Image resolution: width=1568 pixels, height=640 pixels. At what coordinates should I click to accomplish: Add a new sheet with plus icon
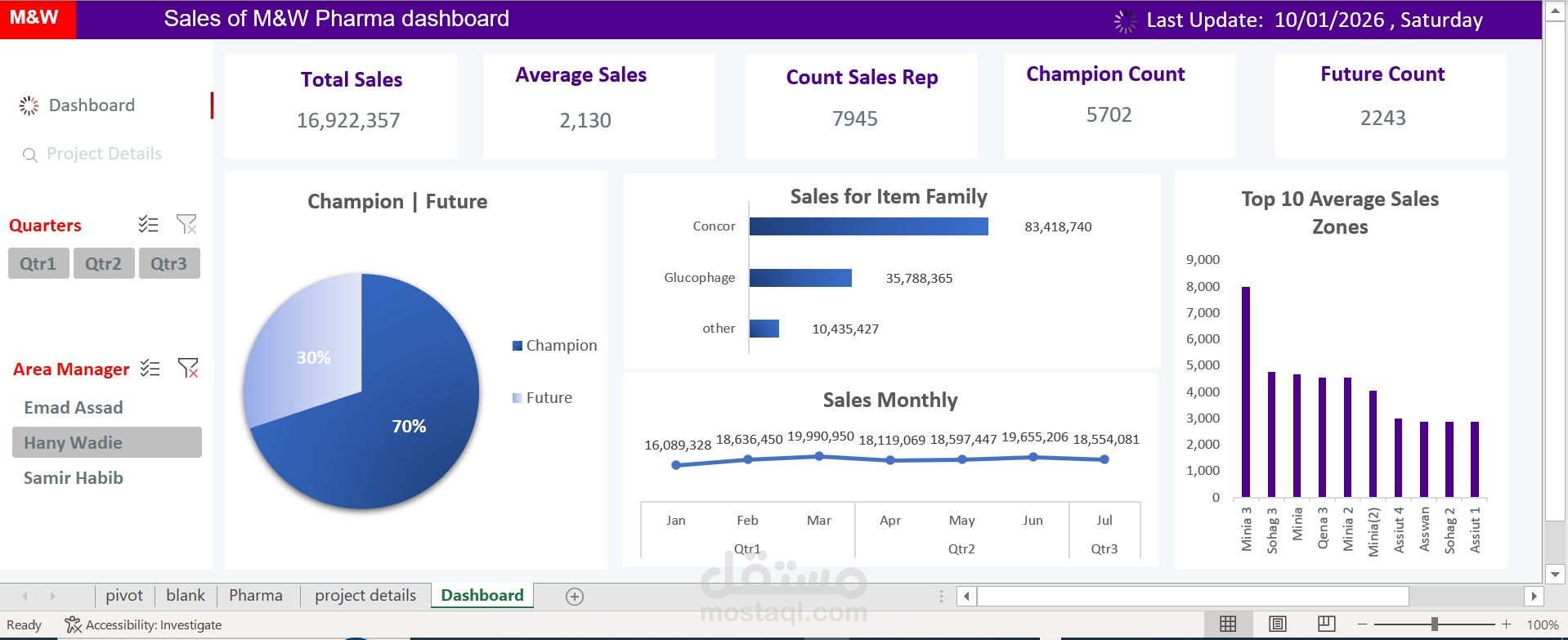575,597
